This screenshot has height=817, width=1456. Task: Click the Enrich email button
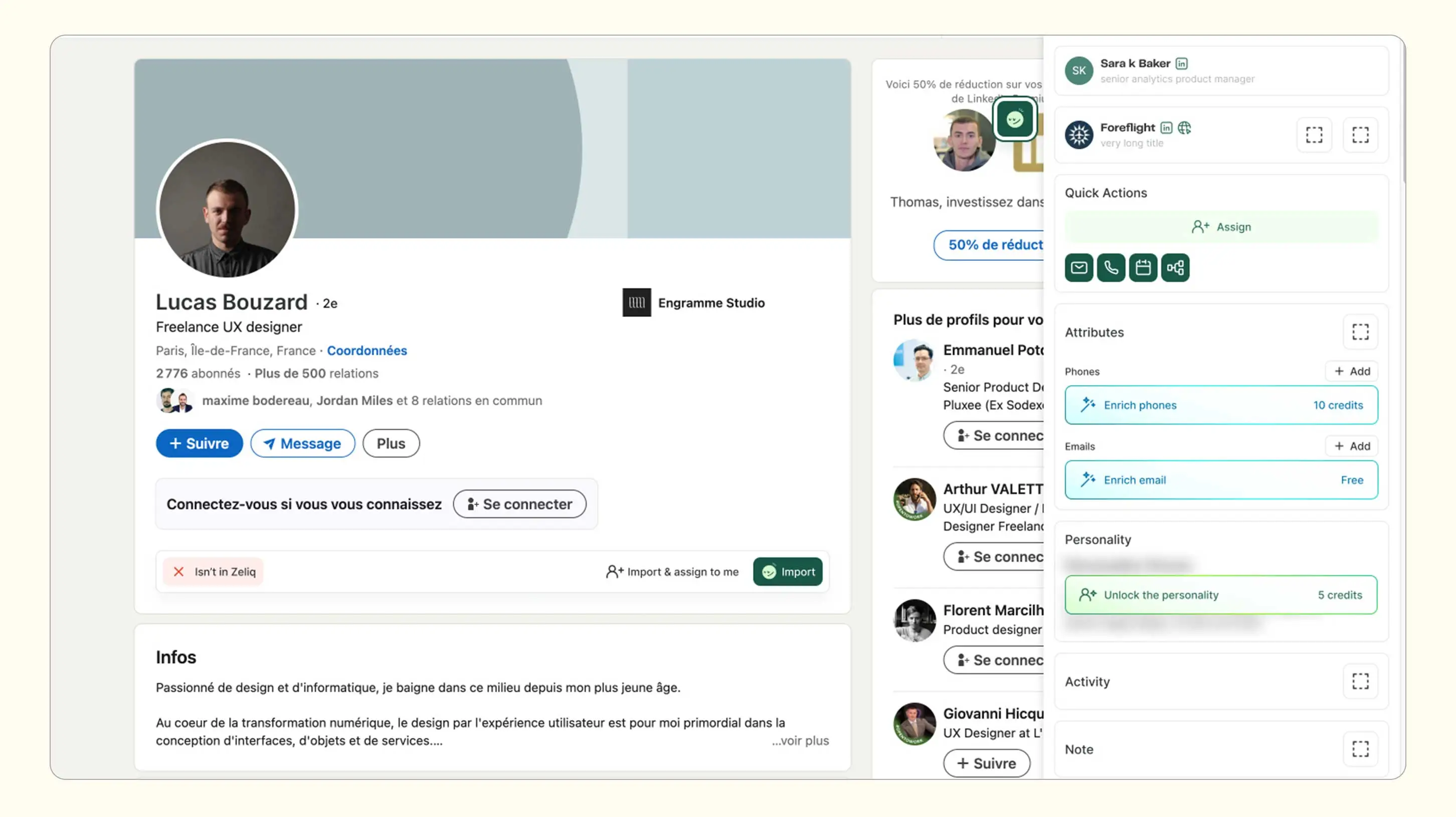[x=1221, y=480]
